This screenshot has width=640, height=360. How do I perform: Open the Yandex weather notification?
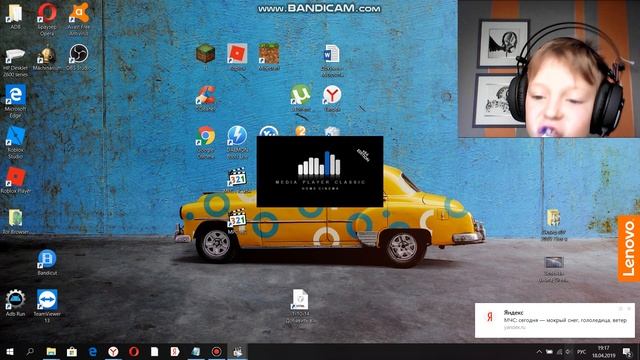point(555,320)
